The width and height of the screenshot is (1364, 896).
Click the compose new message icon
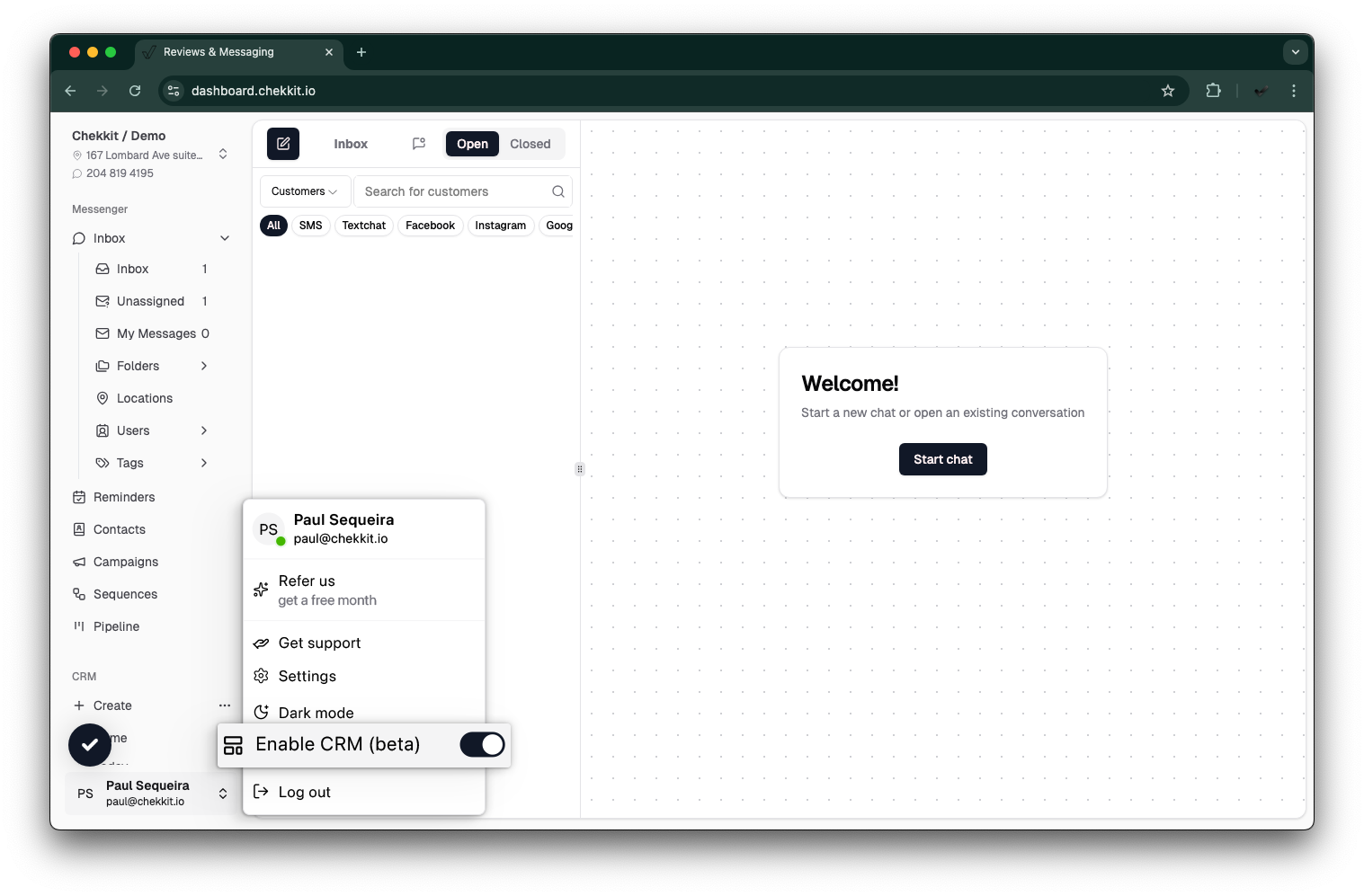[283, 144]
